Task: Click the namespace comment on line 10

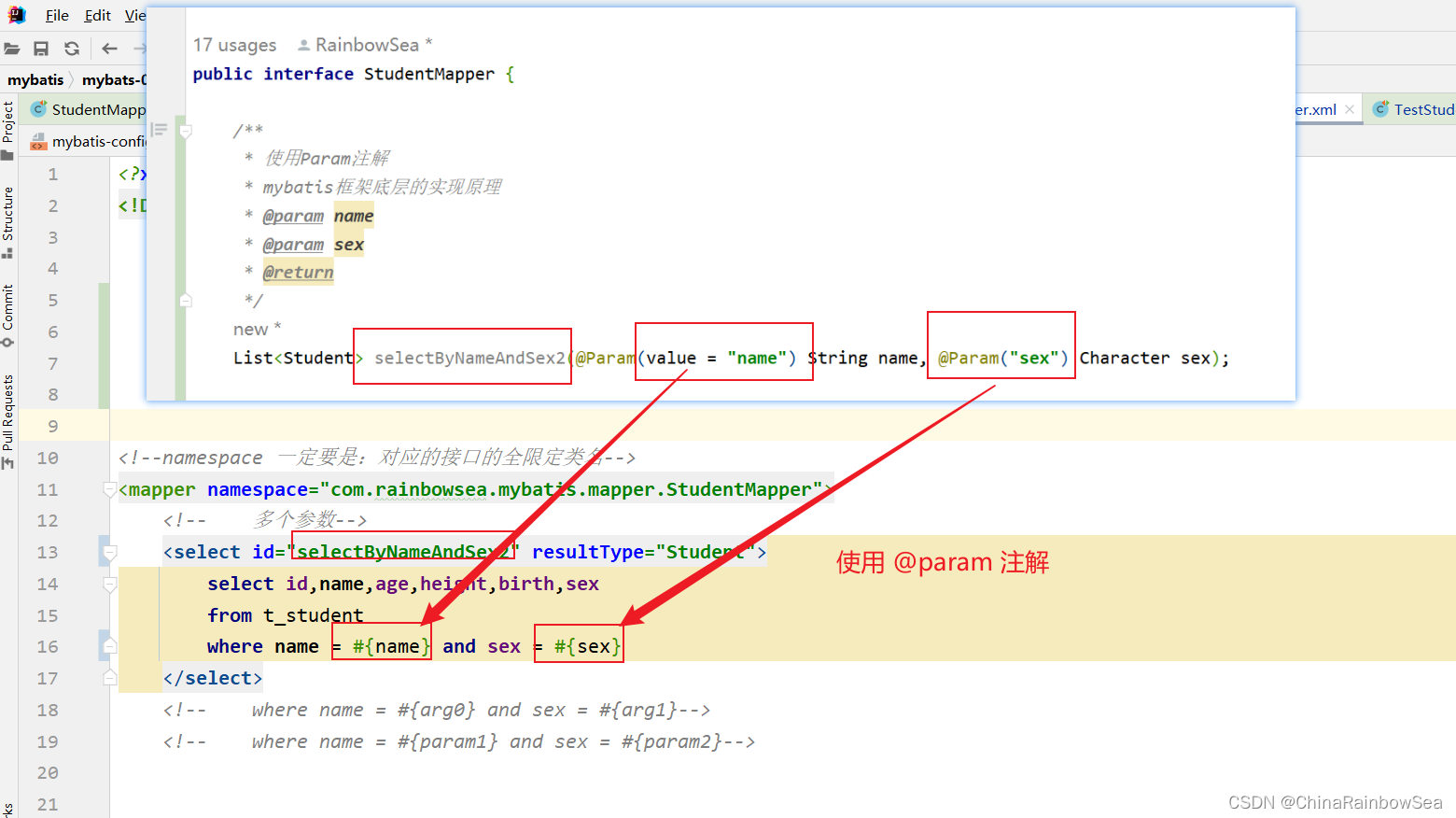Action: pyautogui.click(x=377, y=458)
